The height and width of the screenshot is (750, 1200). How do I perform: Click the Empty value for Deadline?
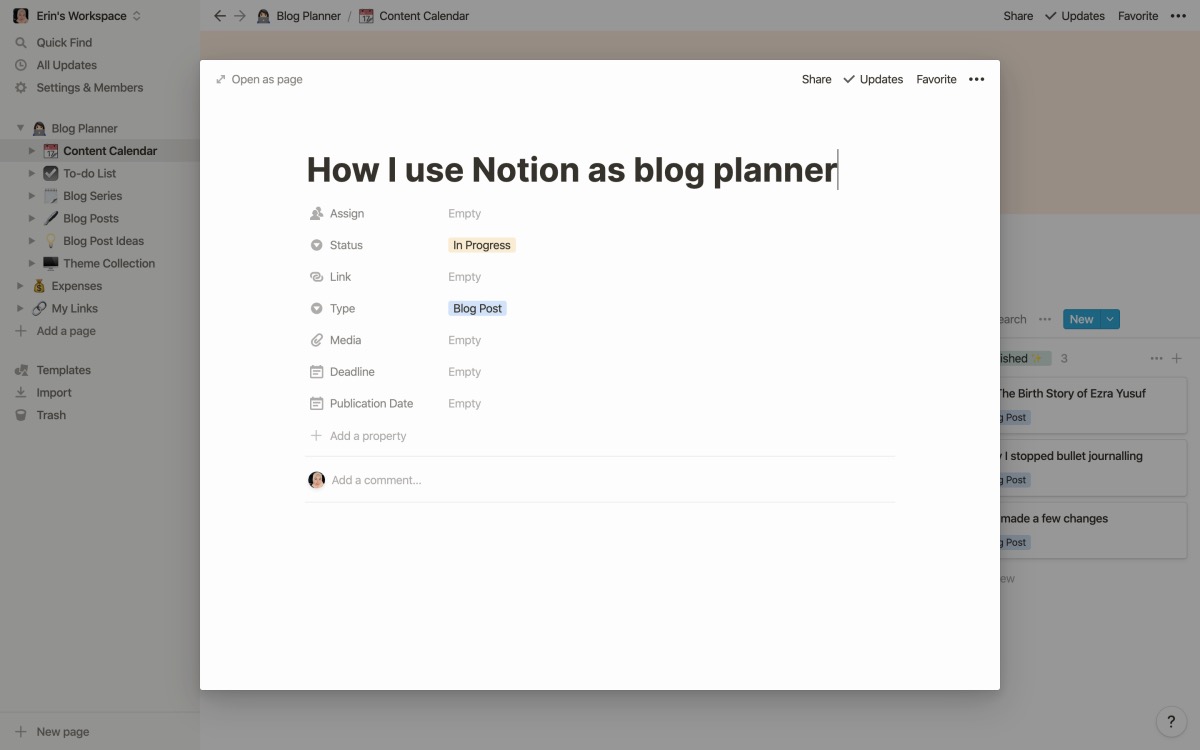tap(465, 372)
